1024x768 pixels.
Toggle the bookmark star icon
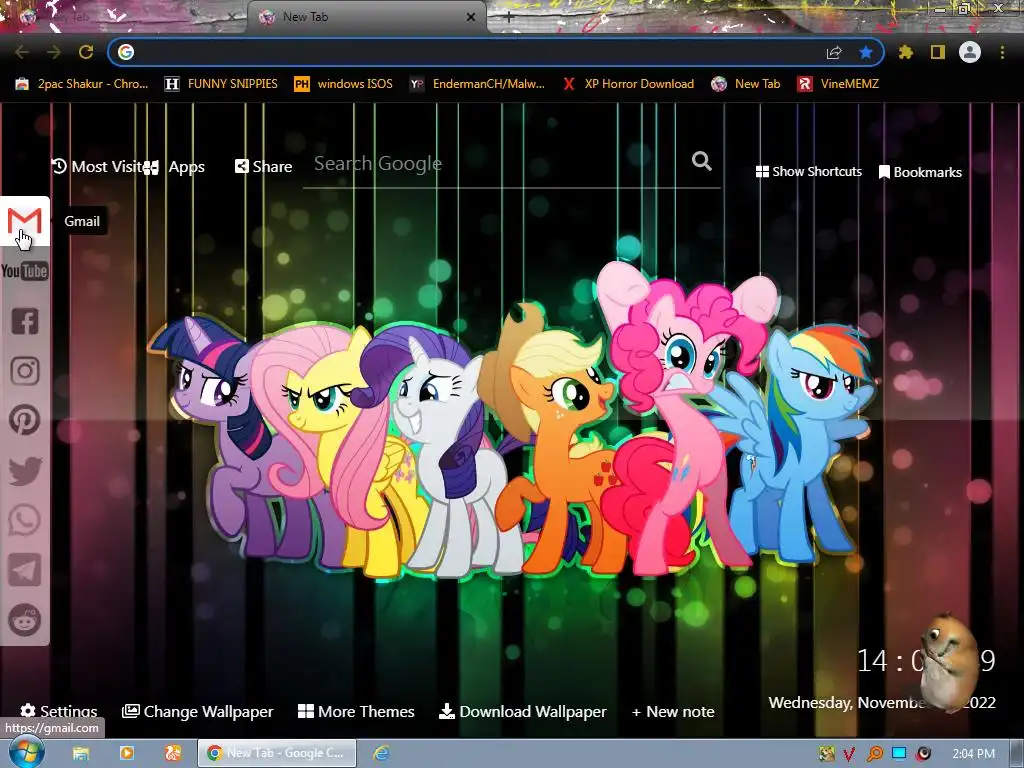click(866, 52)
